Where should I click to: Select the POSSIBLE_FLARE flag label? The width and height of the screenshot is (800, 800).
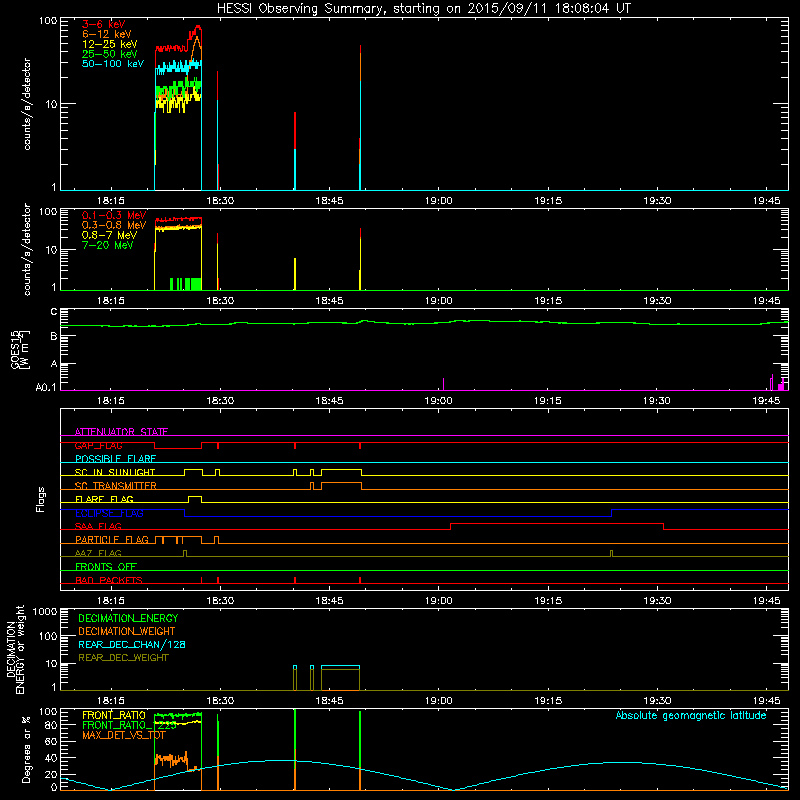[x=115, y=459]
